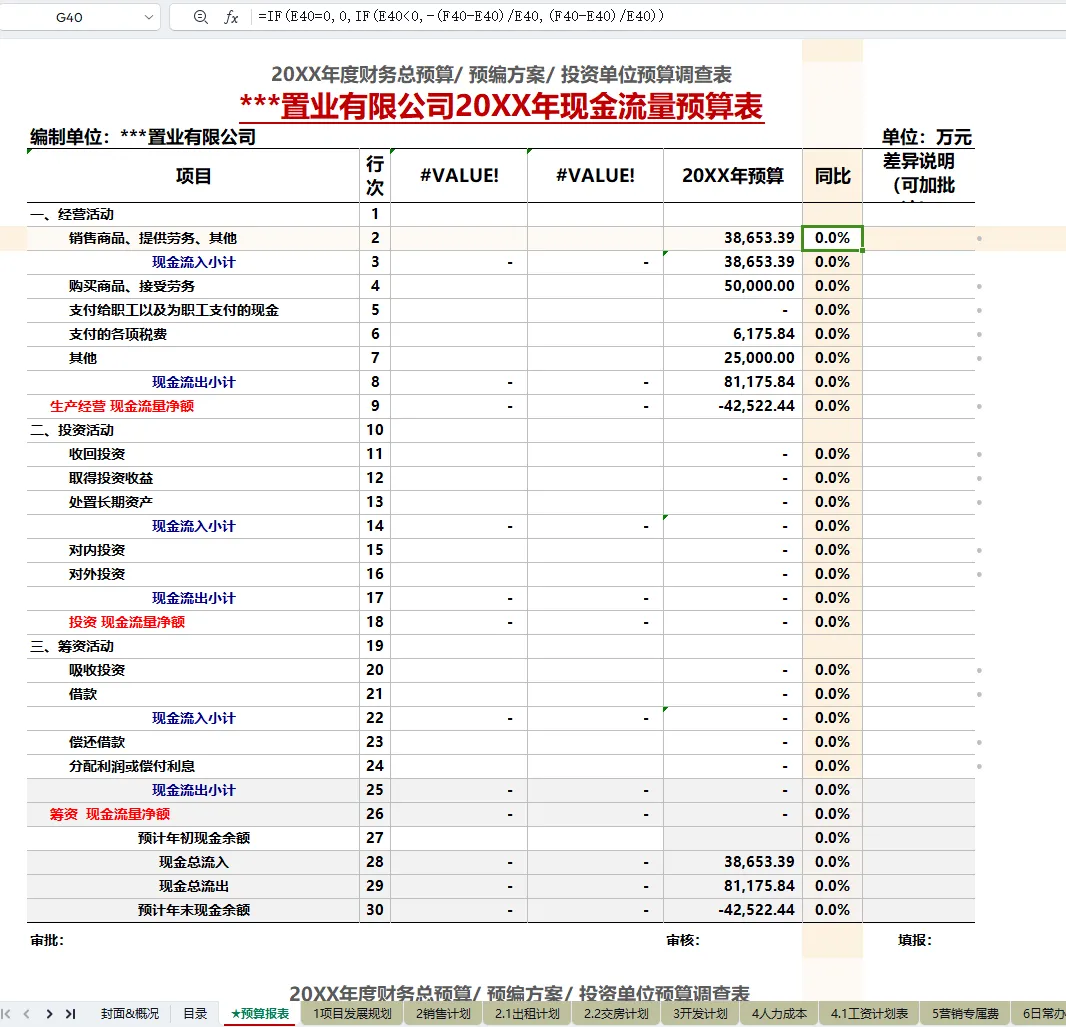The width and height of the screenshot is (1066, 1027).
Task: Click the 项目 header cell
Action: pos(193,176)
